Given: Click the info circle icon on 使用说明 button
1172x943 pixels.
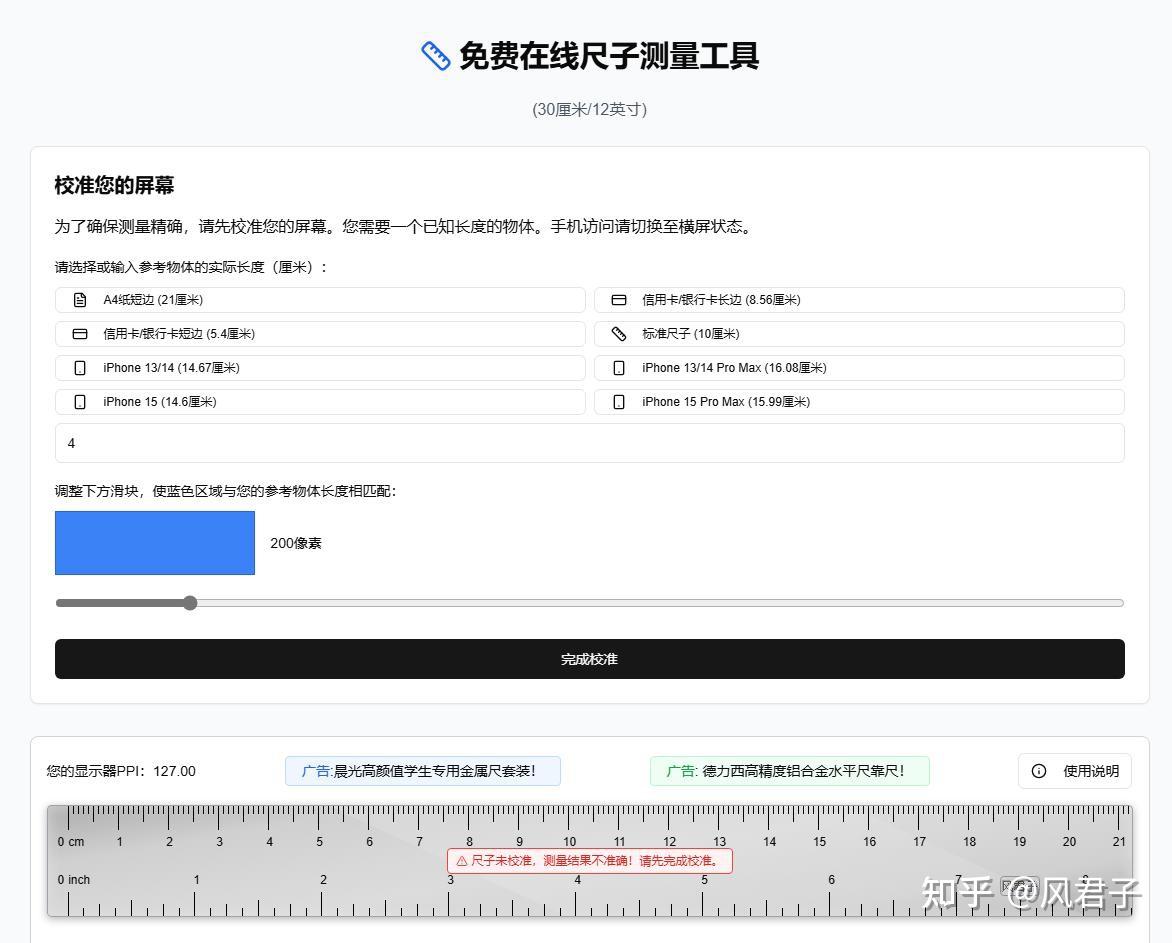Looking at the screenshot, I should (x=1037, y=770).
